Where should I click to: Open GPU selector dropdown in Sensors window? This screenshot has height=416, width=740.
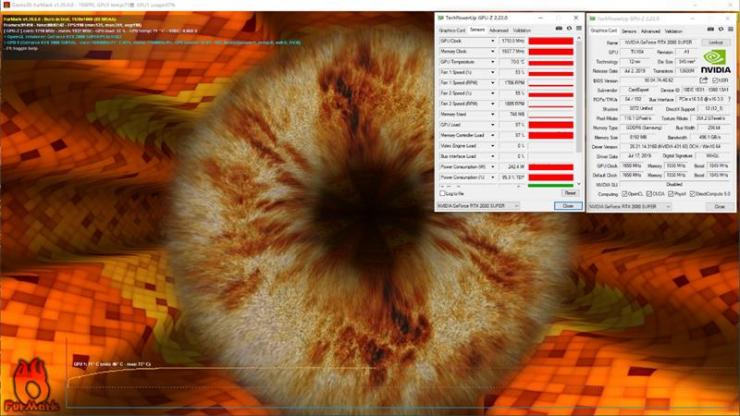(478, 206)
